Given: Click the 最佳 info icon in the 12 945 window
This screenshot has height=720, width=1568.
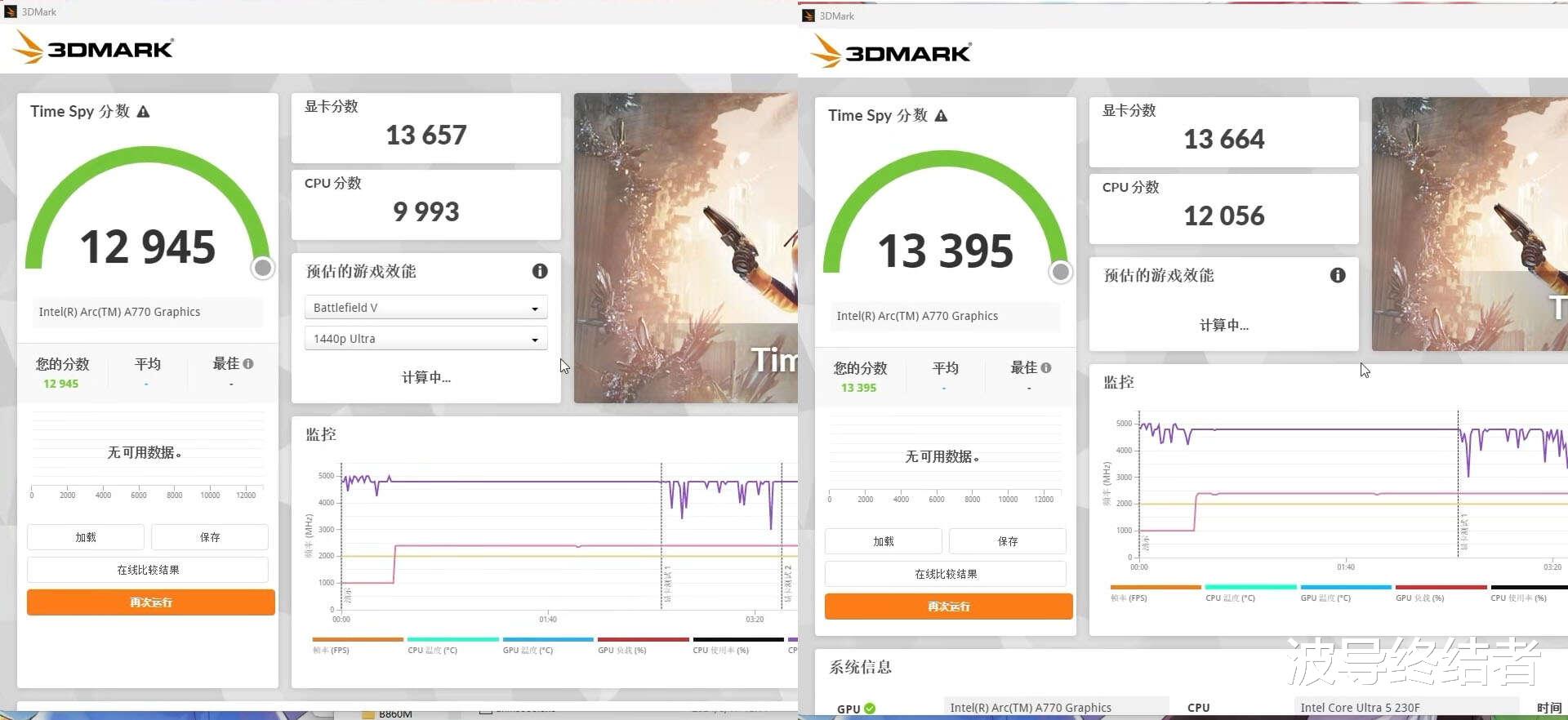Looking at the screenshot, I should [248, 364].
